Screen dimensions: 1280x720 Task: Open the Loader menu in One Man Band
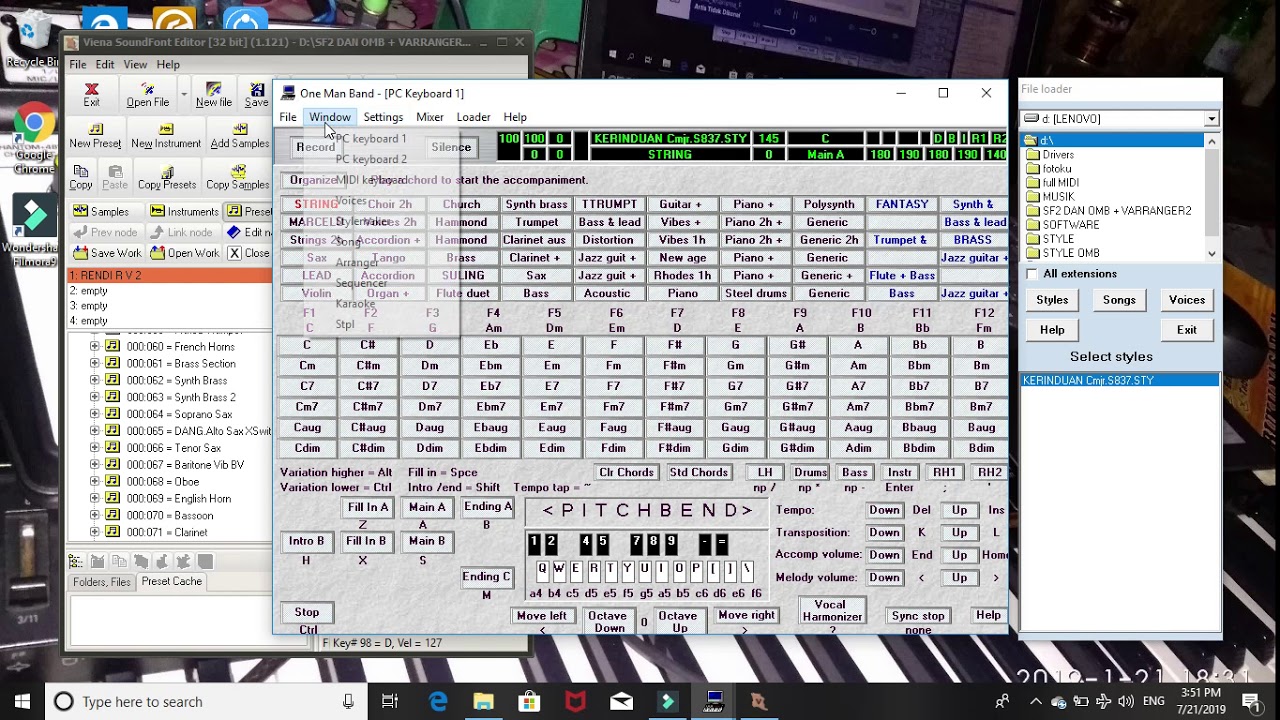point(473,117)
